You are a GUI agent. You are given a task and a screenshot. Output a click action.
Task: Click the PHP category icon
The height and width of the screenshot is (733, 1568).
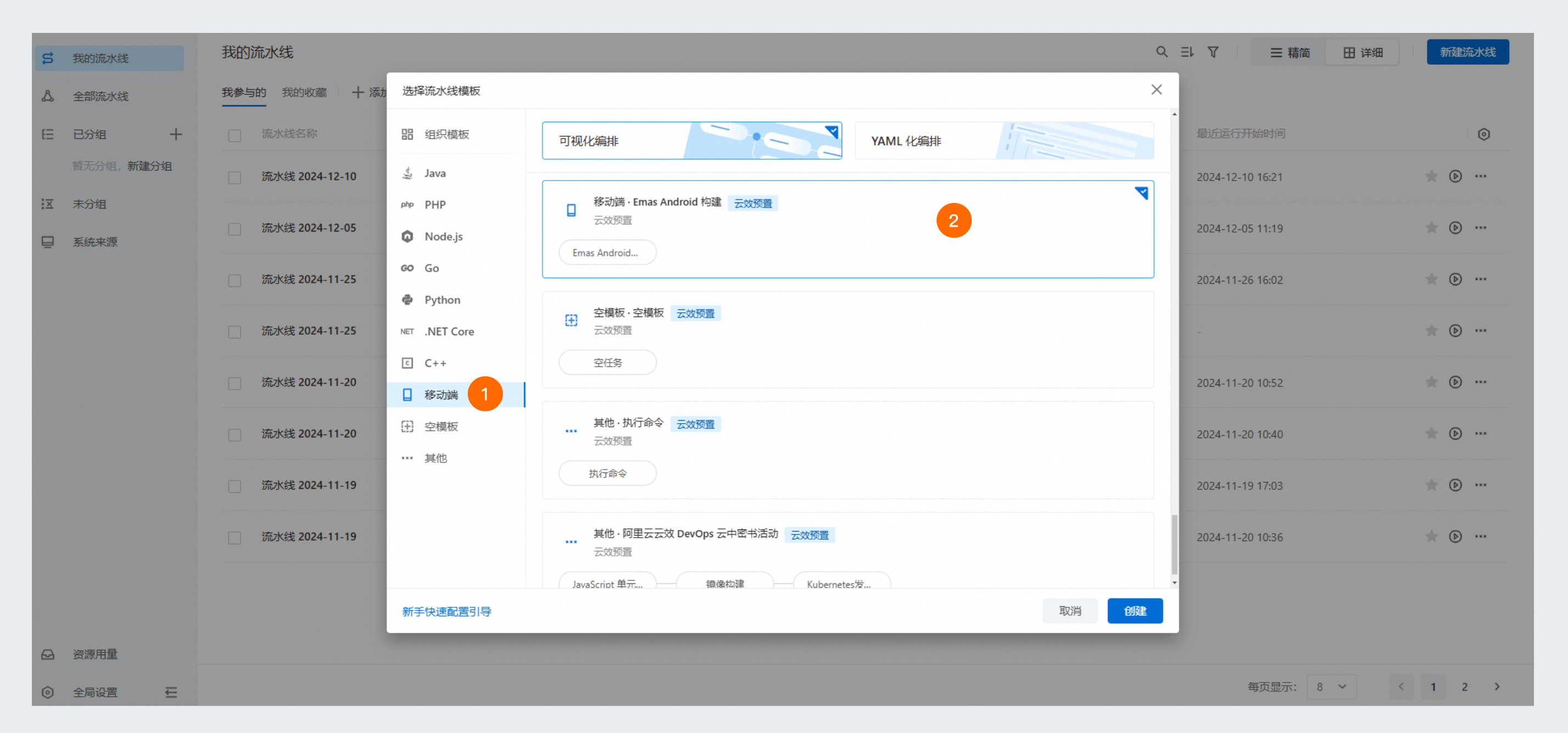[x=408, y=204]
